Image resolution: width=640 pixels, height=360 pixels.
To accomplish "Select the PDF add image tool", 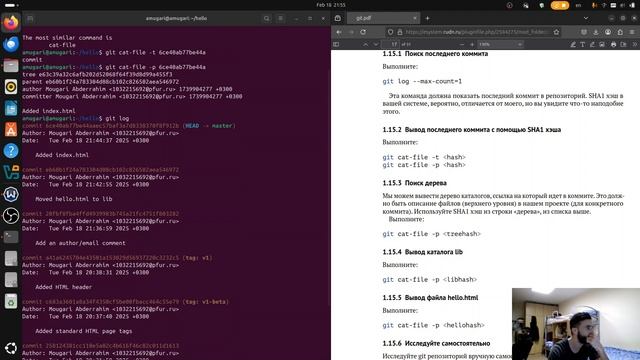I will click(602, 44).
